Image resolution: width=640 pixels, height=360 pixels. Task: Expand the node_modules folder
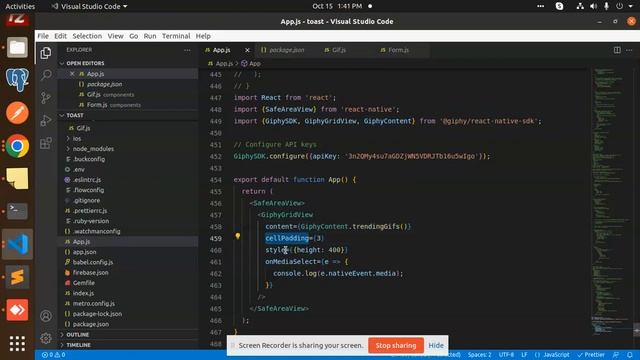(x=93, y=149)
